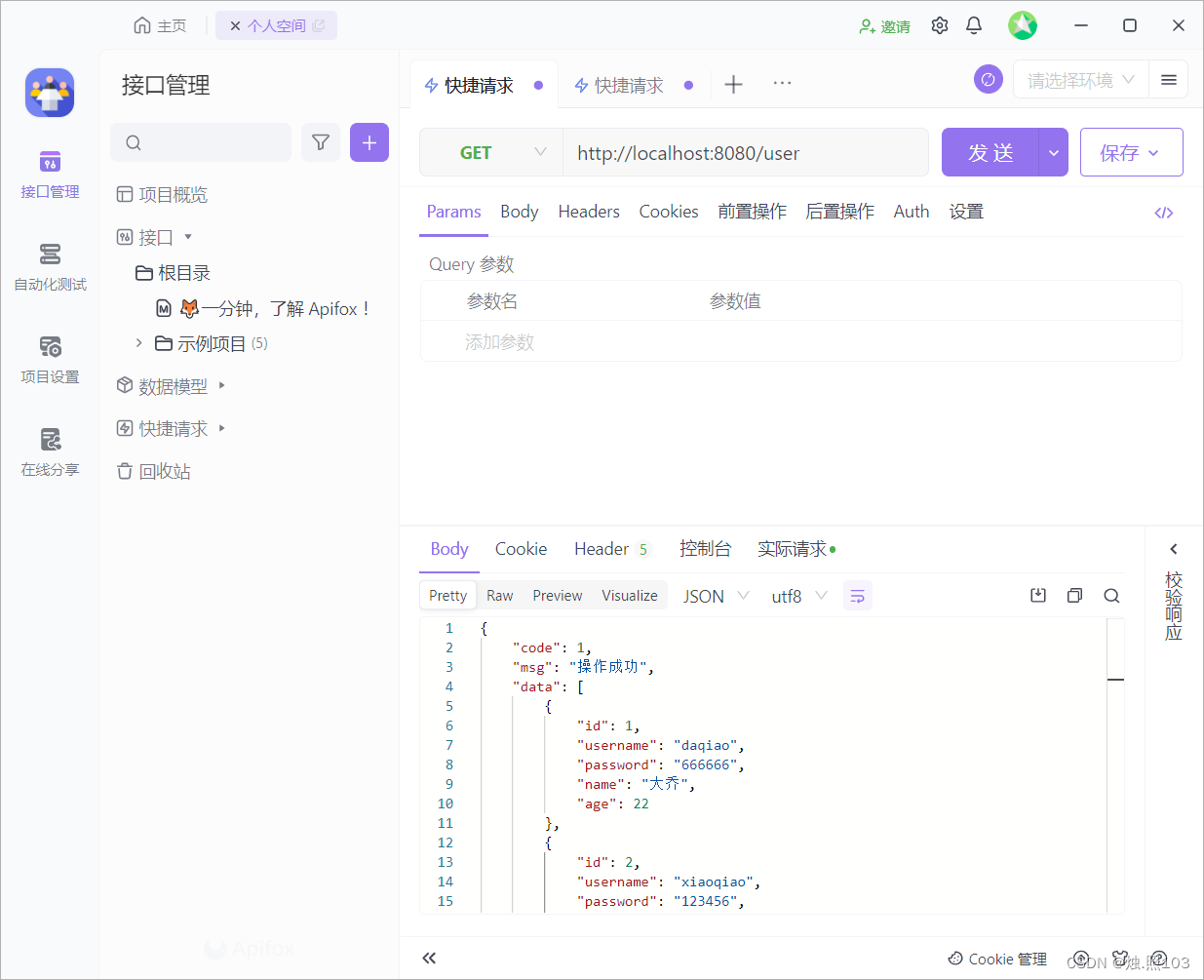Click the 邀请 invite button
1204x980 pixels.
pos(884,26)
